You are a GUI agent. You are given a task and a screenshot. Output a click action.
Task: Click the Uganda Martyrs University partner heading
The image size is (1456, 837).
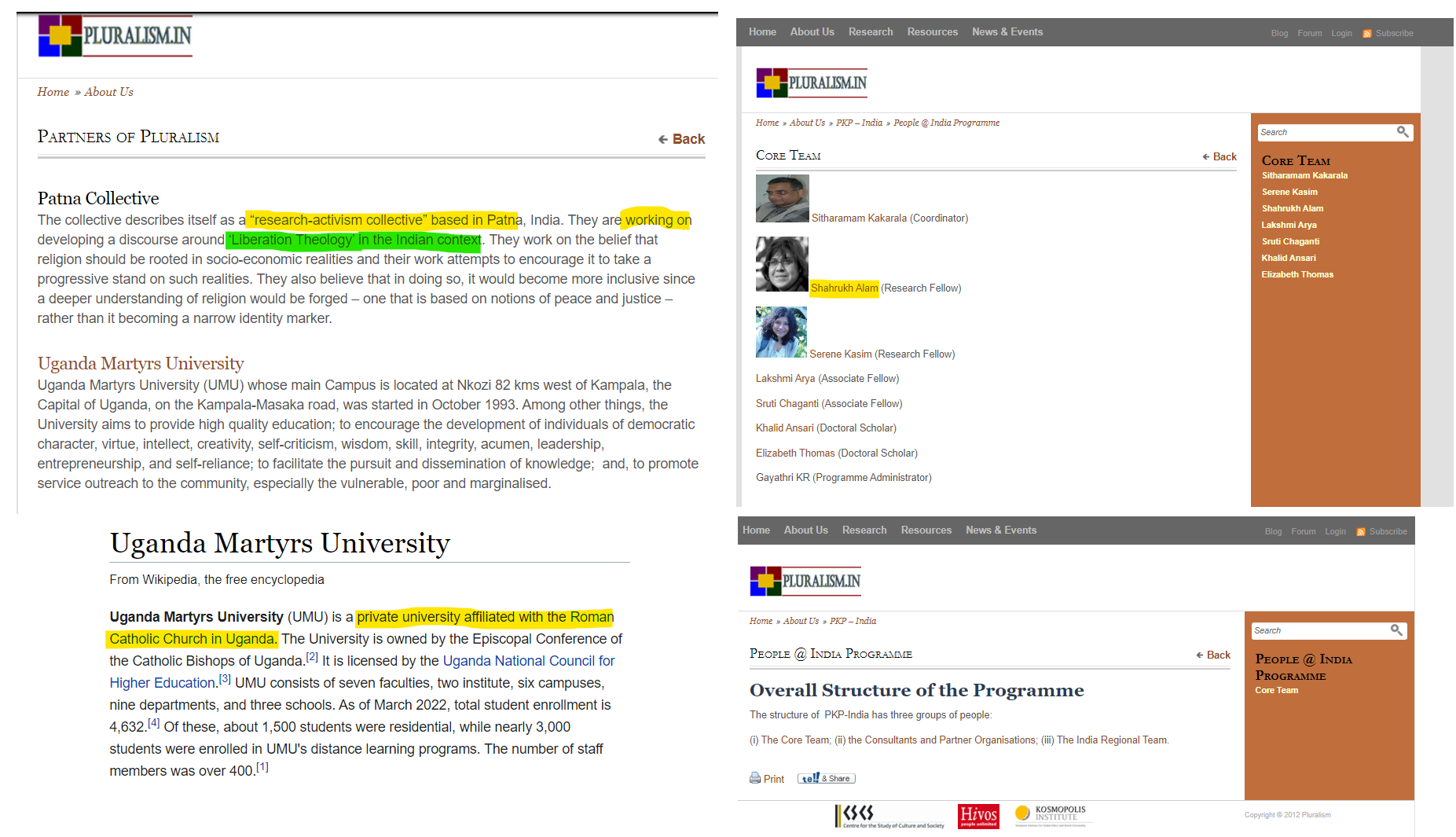point(141,363)
